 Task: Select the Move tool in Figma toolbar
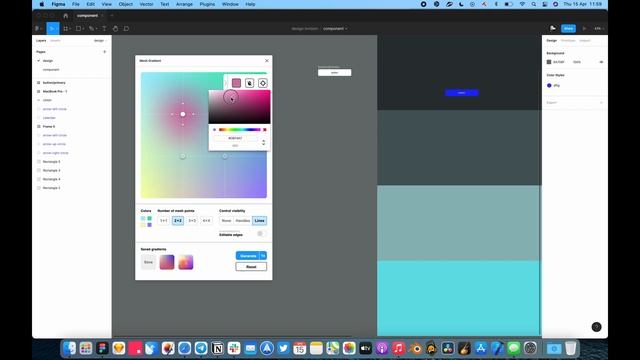[52, 29]
